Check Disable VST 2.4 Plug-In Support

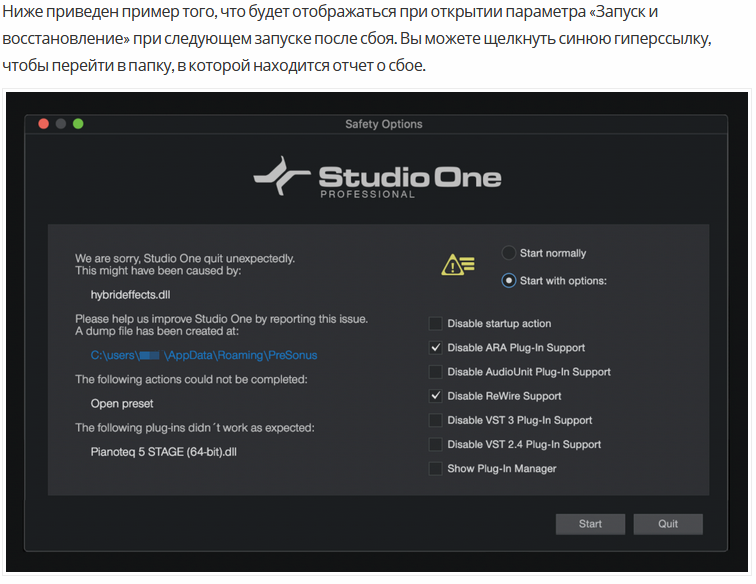point(435,444)
